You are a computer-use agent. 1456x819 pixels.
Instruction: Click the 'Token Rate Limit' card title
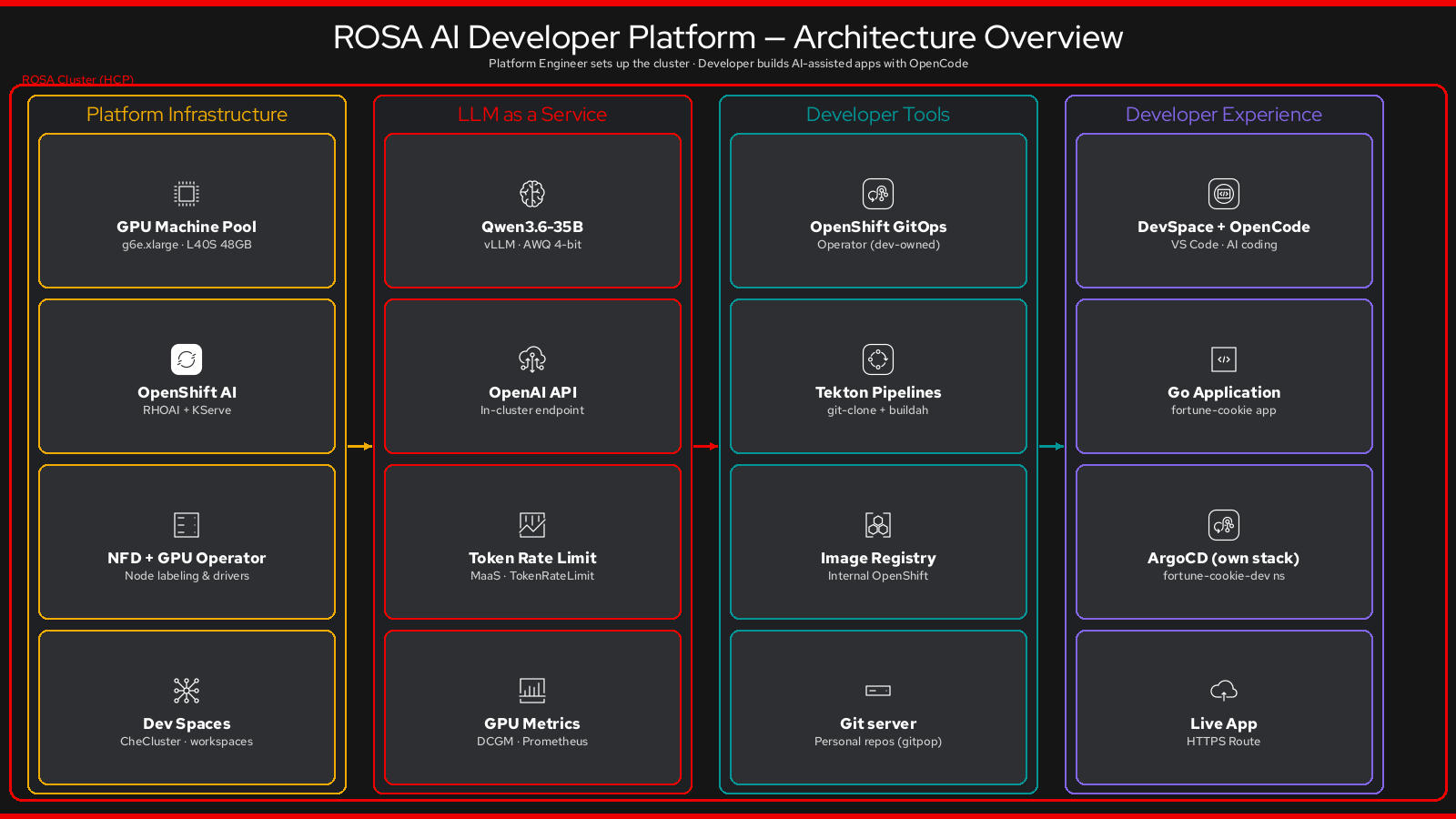tap(532, 558)
